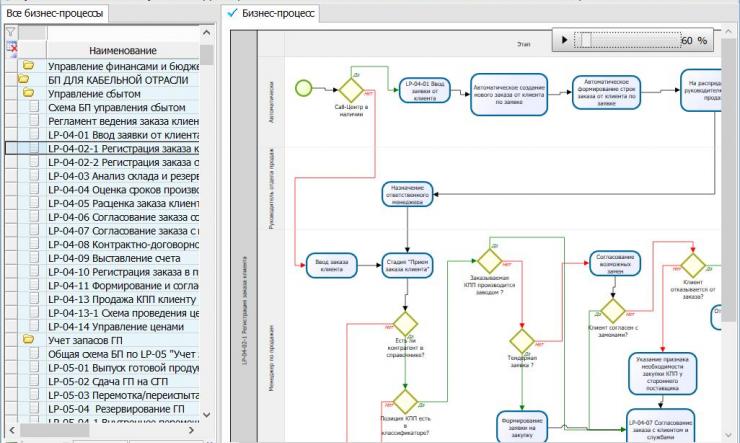Click the list's vertical scrollbar down arrow

tap(207, 414)
